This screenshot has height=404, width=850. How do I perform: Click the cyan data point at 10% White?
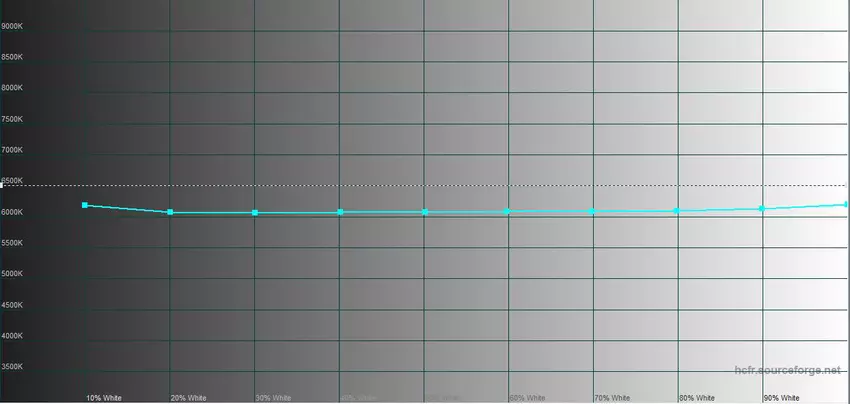pos(85,205)
